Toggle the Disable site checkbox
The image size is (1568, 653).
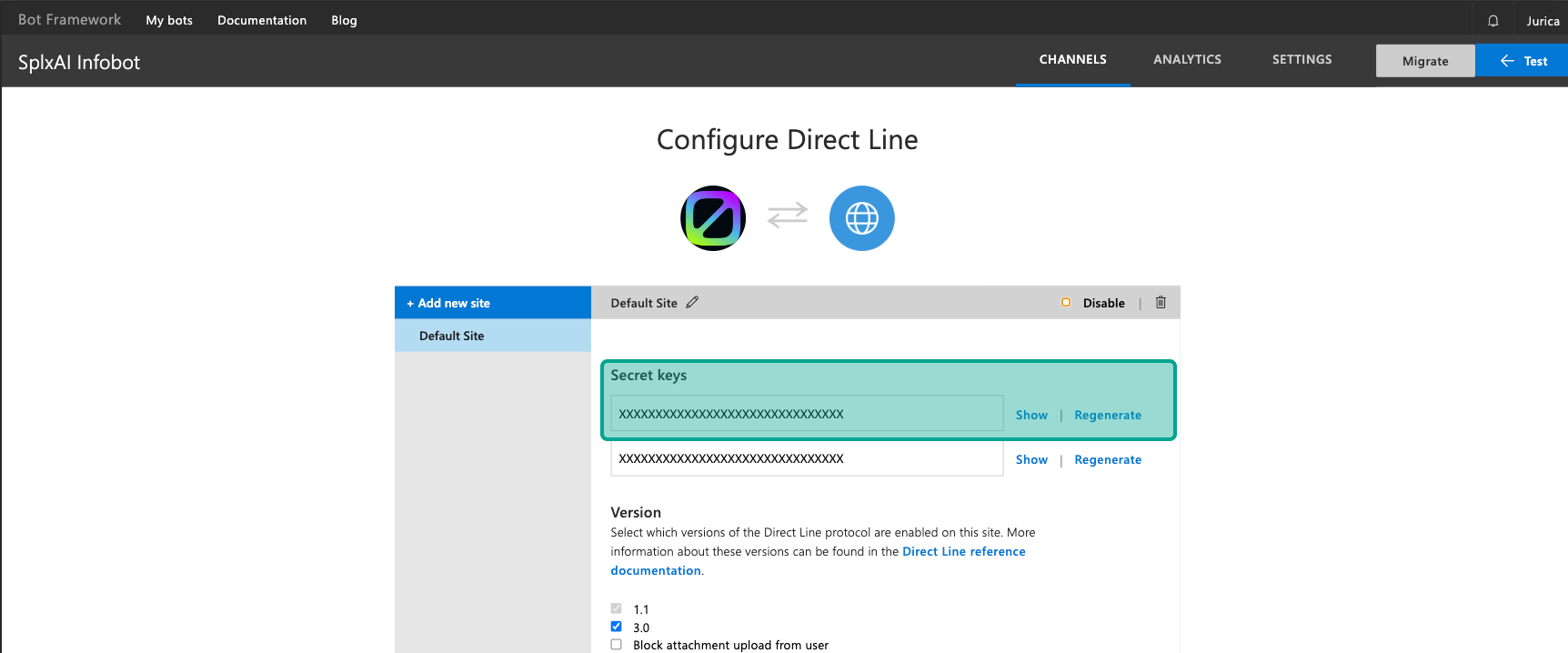(x=1066, y=303)
